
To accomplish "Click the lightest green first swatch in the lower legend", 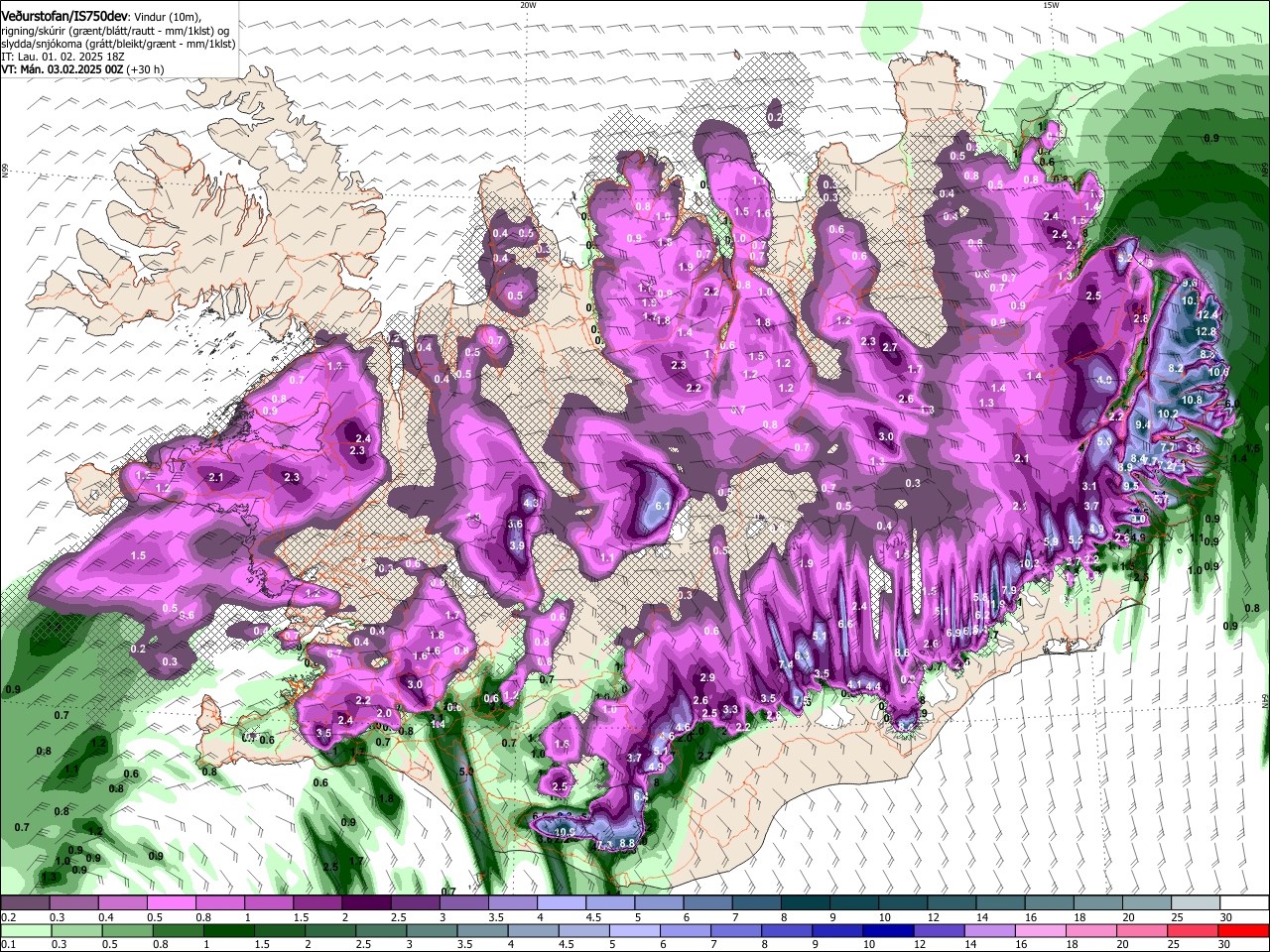I will click(x=25, y=930).
